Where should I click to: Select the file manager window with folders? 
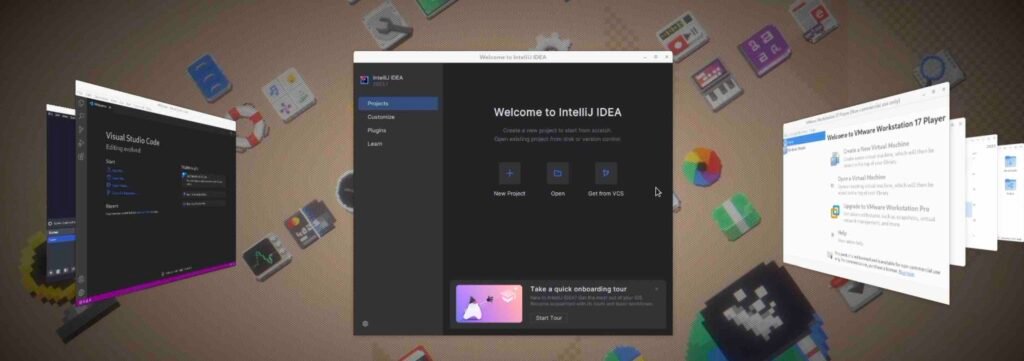1009,196
